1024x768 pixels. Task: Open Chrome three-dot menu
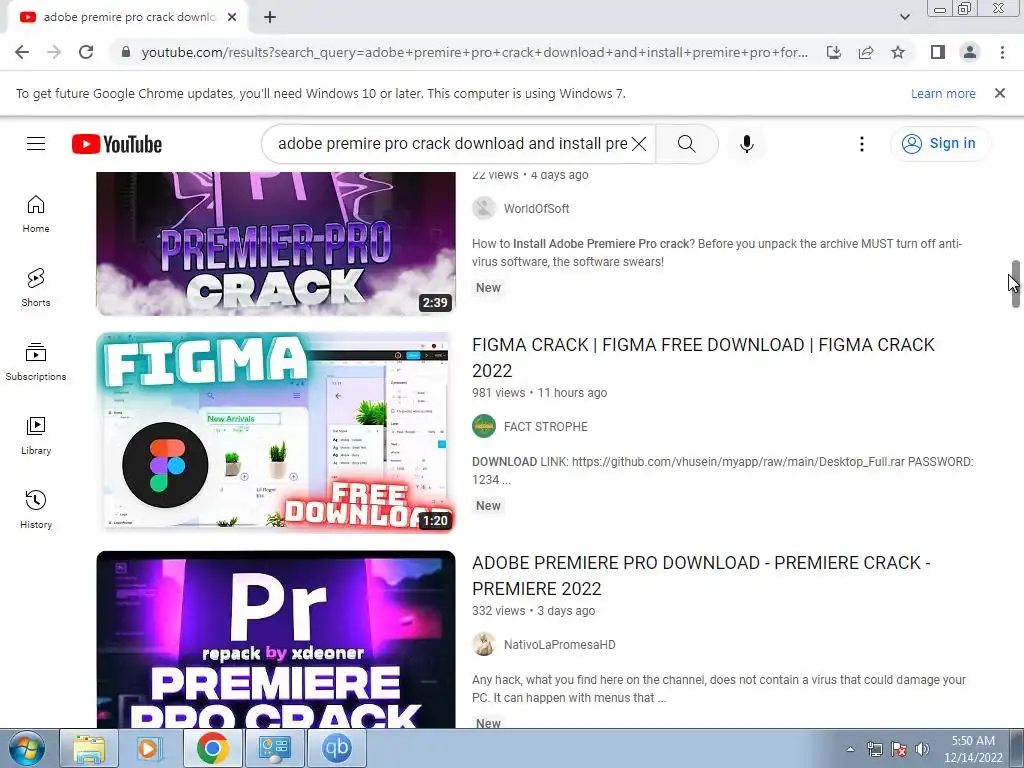1002,52
